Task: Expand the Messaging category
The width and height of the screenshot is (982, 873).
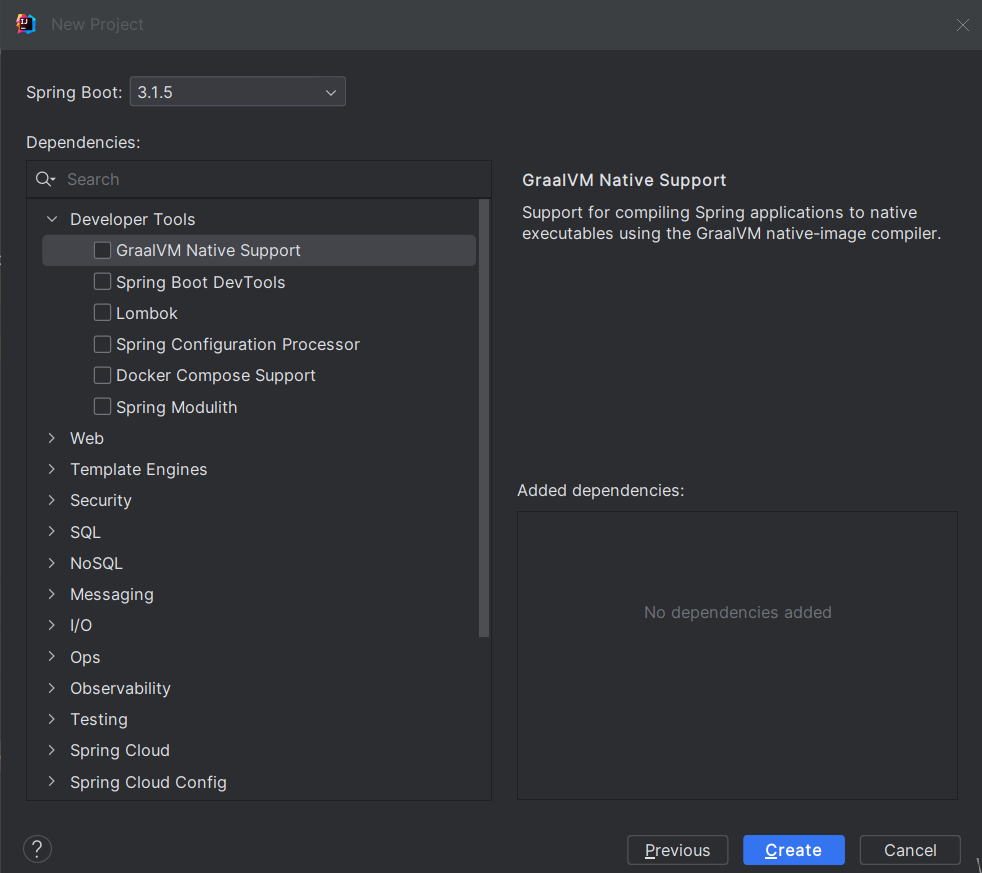Action: click(52, 594)
